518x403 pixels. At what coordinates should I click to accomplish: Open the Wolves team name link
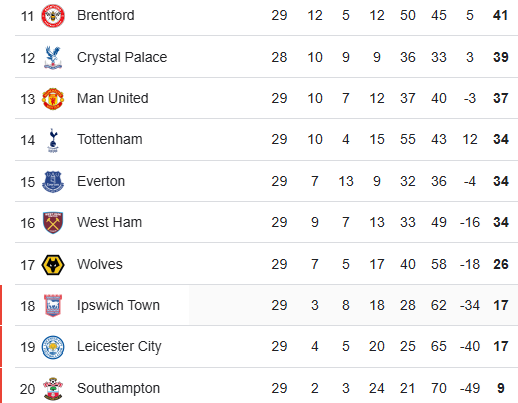pos(100,264)
